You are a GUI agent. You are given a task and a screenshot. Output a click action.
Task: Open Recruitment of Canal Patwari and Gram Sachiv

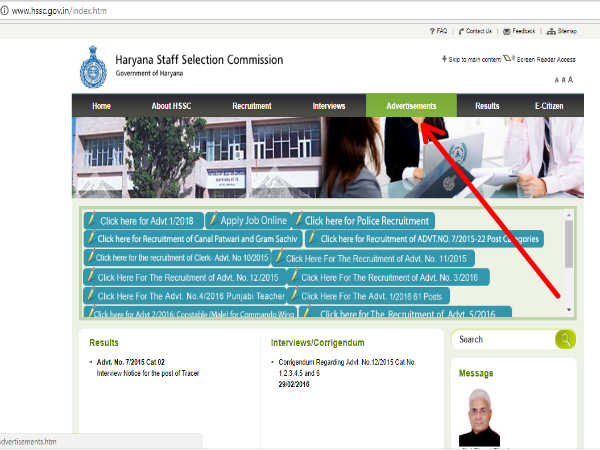(x=193, y=239)
